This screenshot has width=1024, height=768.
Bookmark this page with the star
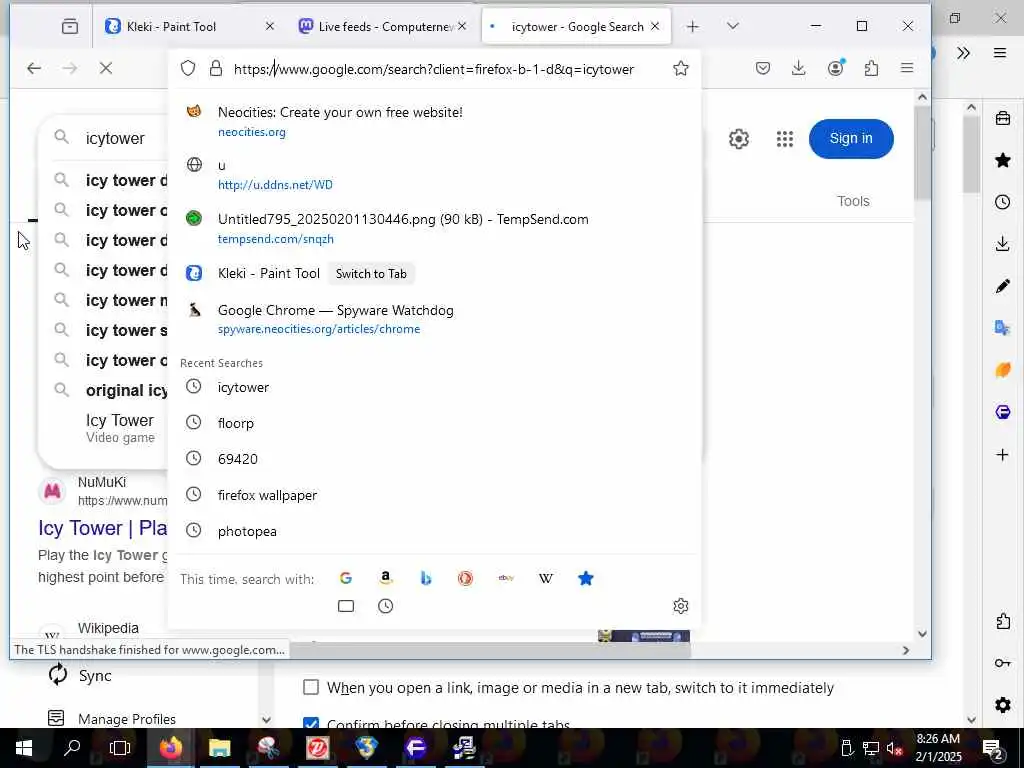(680, 69)
